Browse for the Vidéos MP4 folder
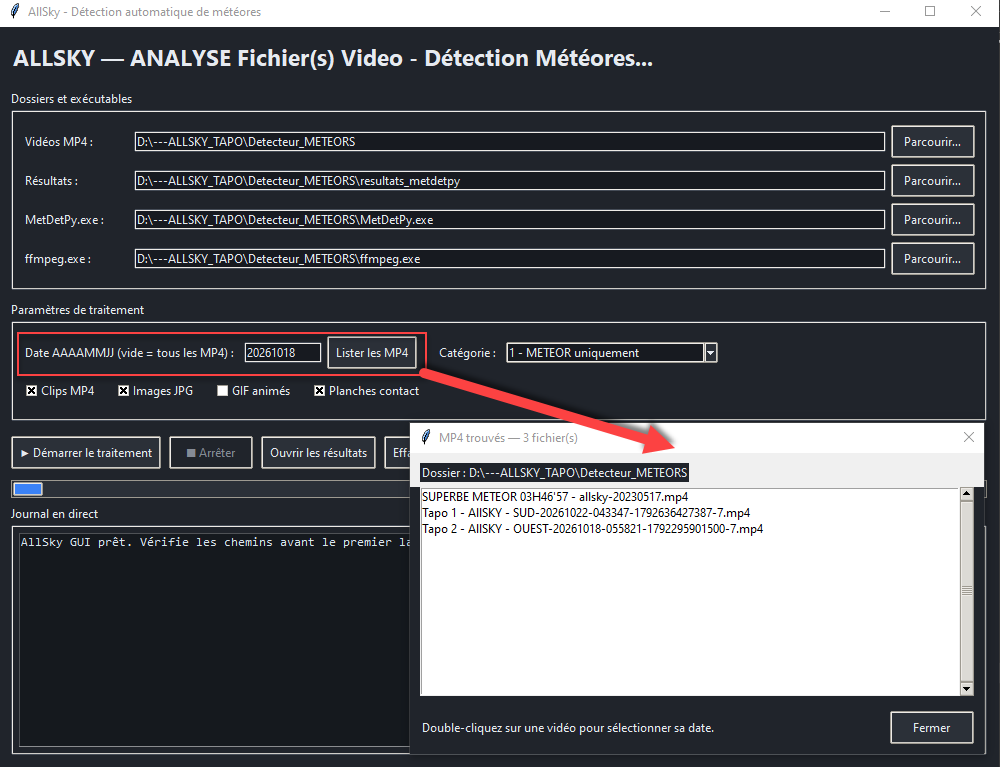Screen dimensions: 1000x767 pos(932,142)
